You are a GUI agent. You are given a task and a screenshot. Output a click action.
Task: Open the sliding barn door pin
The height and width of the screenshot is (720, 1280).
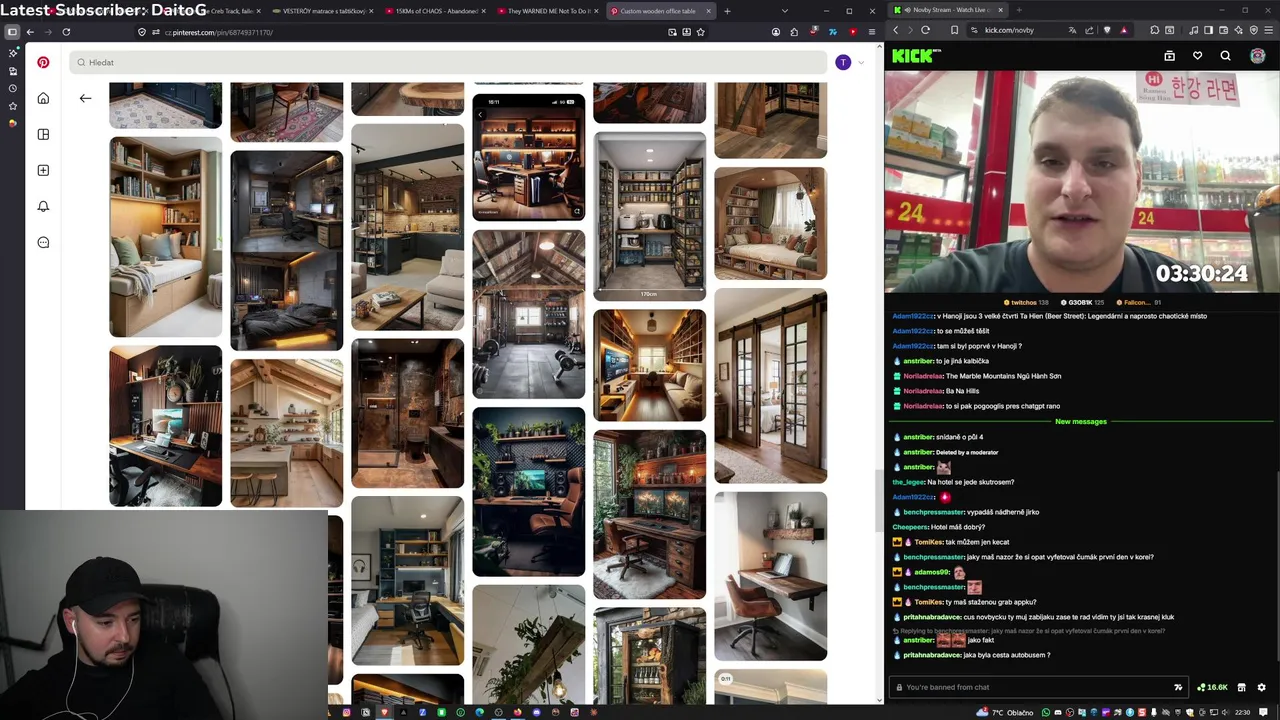pyautogui.click(x=770, y=386)
